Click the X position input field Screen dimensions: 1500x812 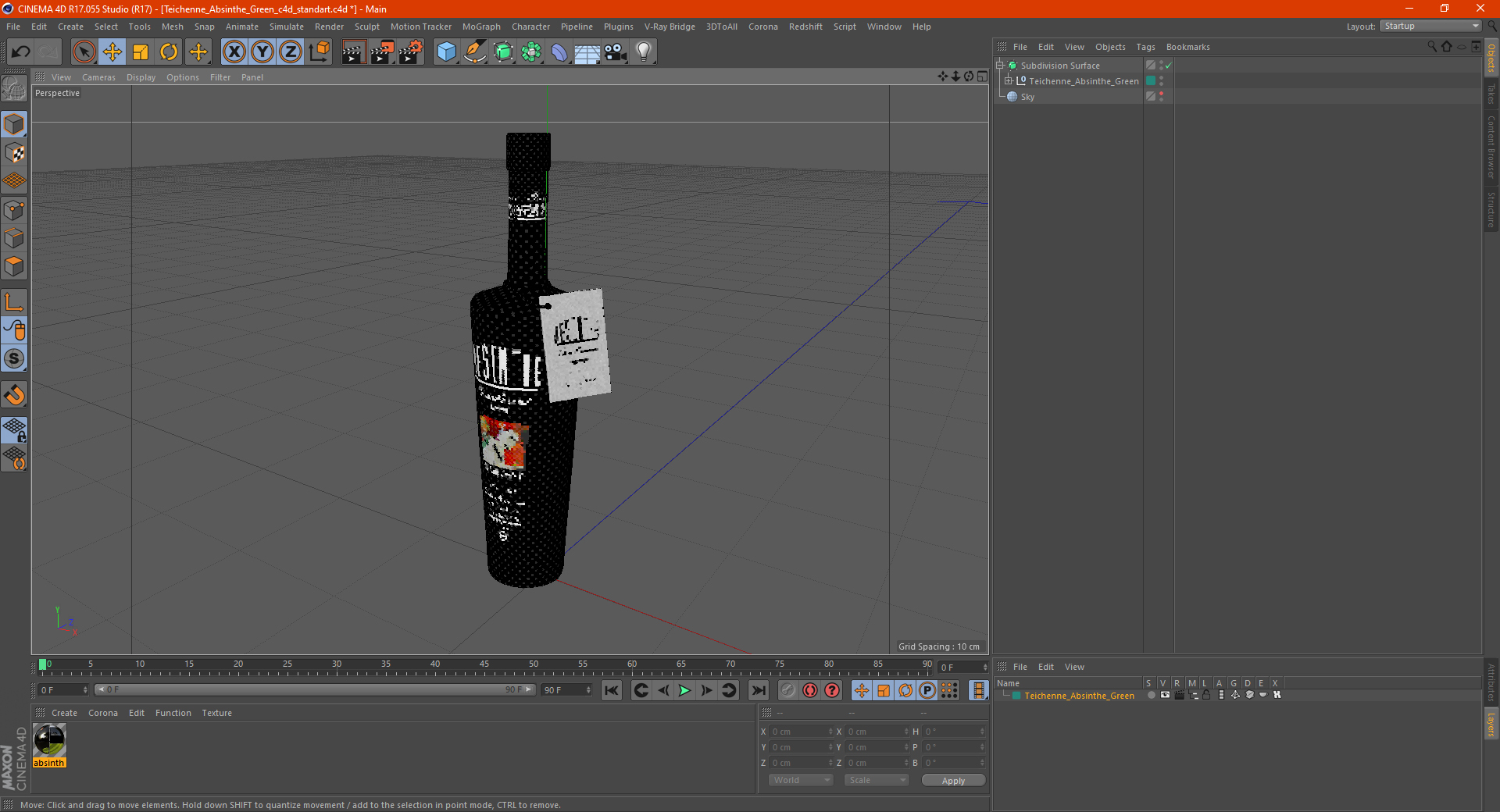[x=802, y=732]
